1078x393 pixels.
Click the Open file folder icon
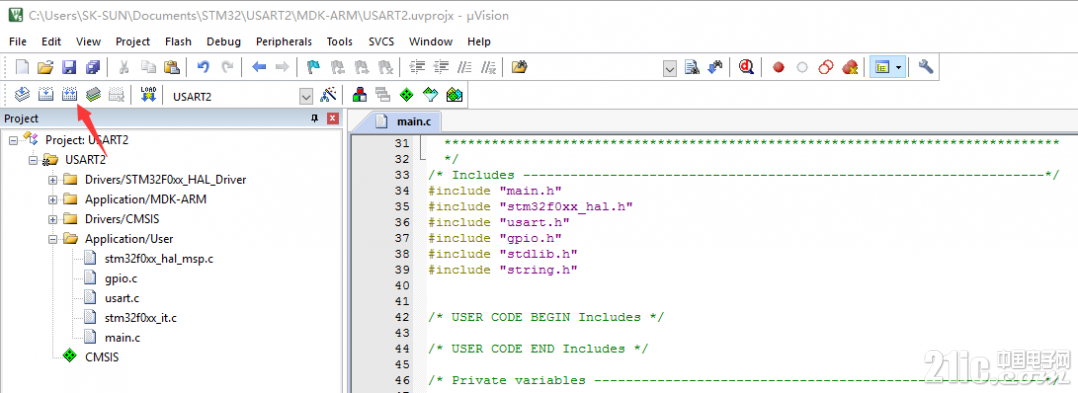click(x=45, y=67)
